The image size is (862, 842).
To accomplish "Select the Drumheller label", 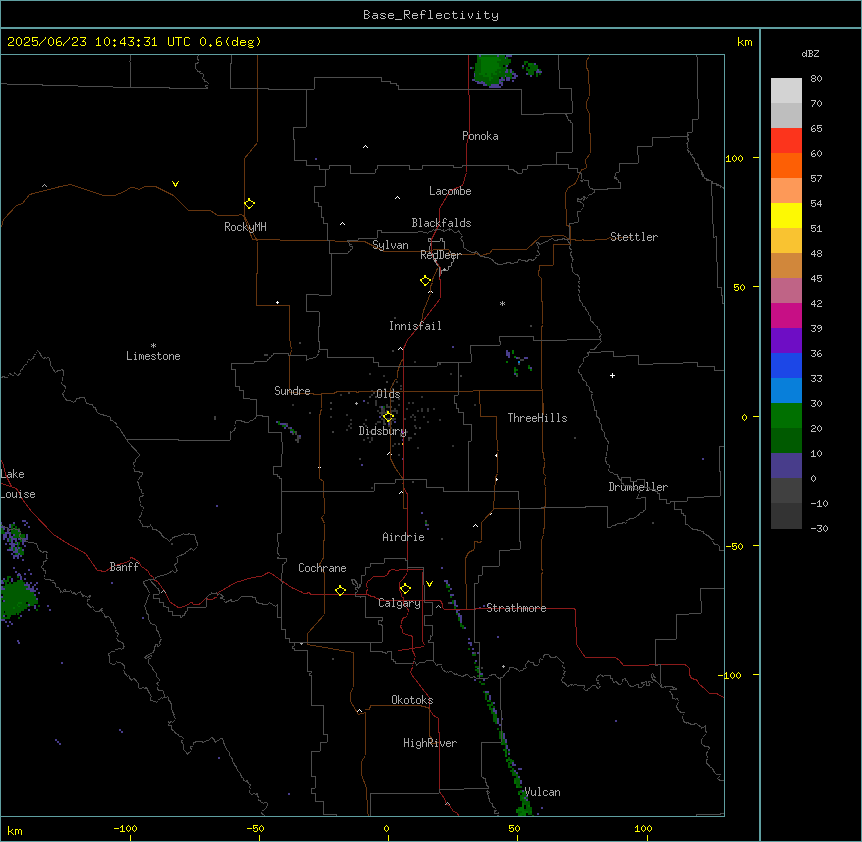I will tap(638, 487).
